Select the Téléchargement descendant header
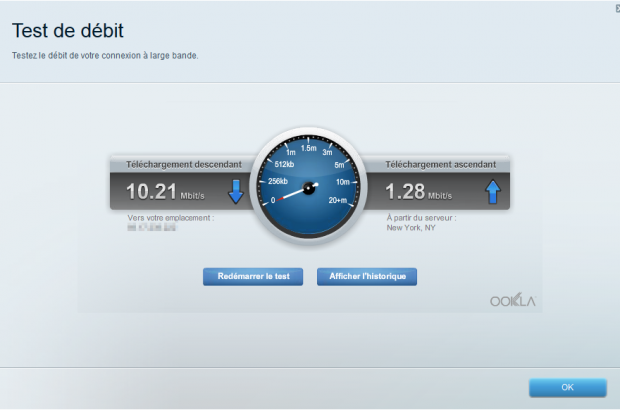Screen dimensions: 620x410 pyautogui.click(x=183, y=163)
